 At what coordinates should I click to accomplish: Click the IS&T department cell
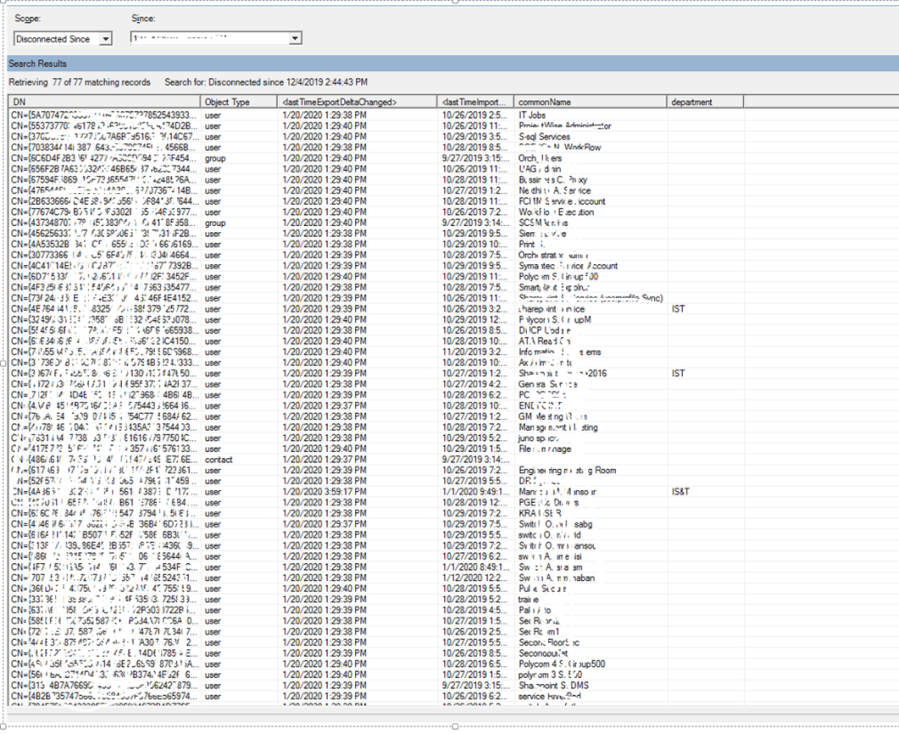(x=681, y=492)
